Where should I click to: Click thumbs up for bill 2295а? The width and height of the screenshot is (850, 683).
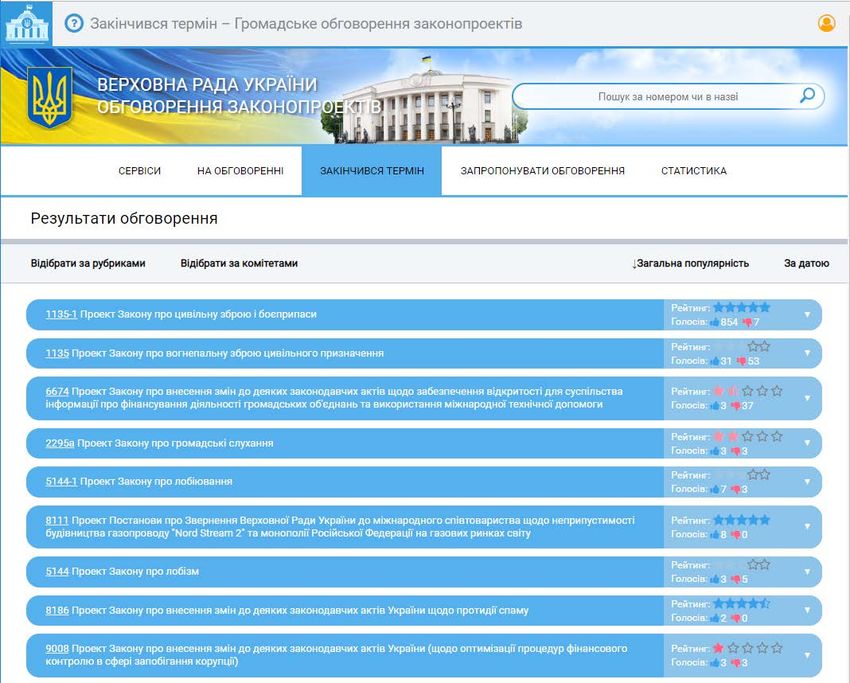tap(714, 451)
